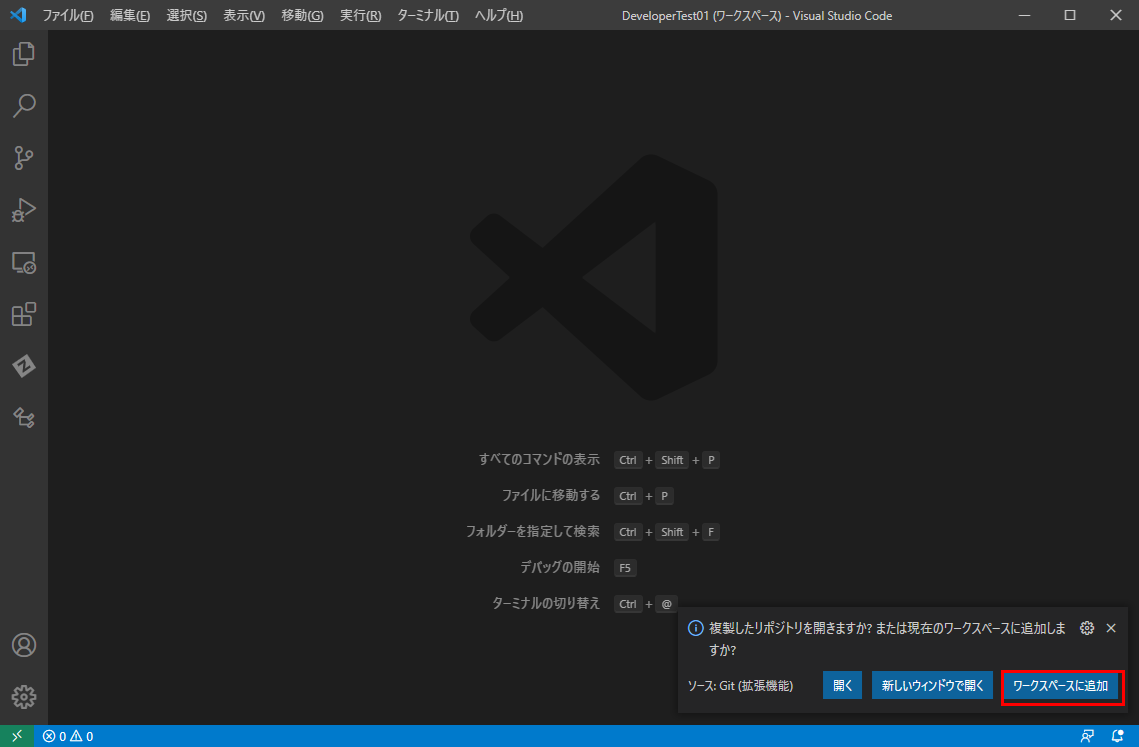Open the ヘルプ(H) menu
This screenshot has height=747, width=1139.
click(498, 15)
